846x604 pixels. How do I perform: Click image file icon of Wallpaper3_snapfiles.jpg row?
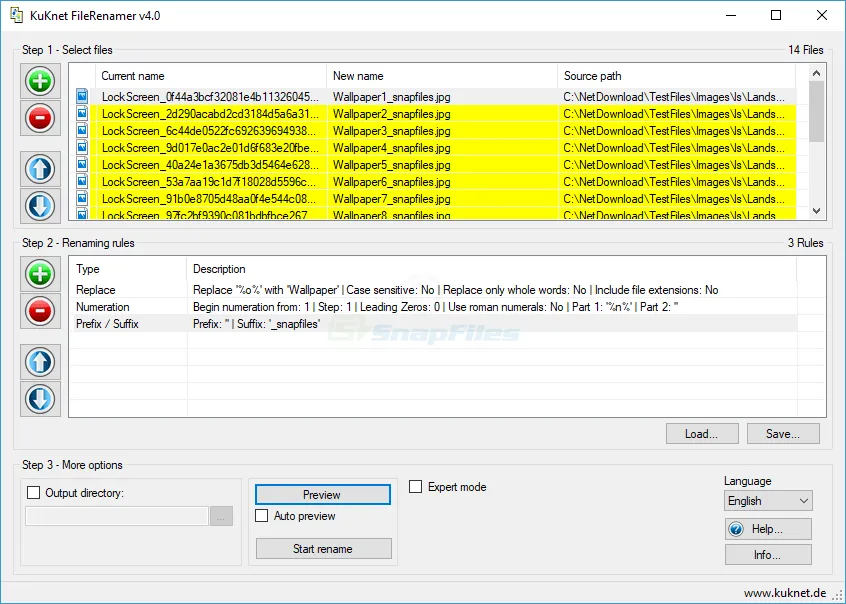(x=82, y=130)
